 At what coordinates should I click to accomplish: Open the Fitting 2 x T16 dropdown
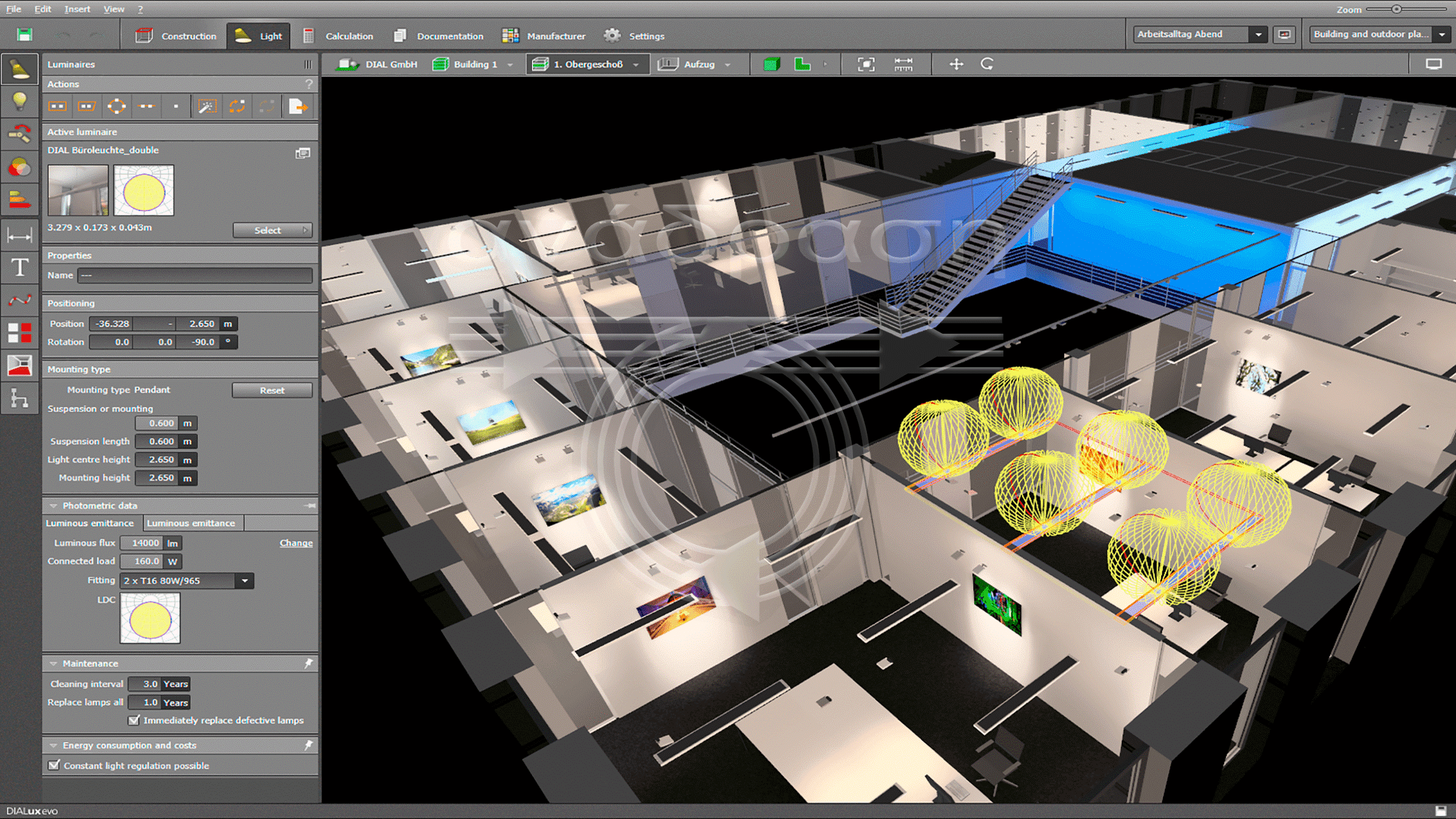click(245, 581)
